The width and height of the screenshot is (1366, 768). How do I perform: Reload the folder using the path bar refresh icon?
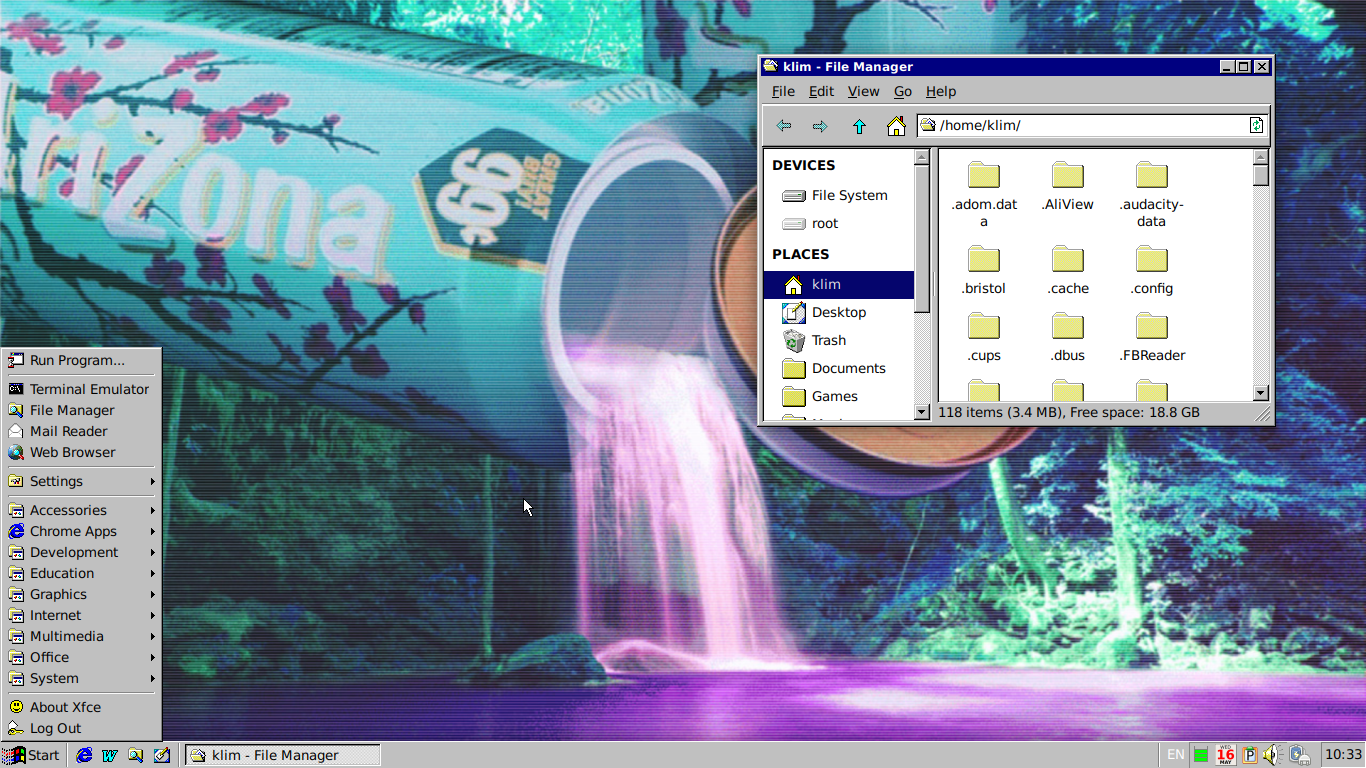click(1256, 125)
